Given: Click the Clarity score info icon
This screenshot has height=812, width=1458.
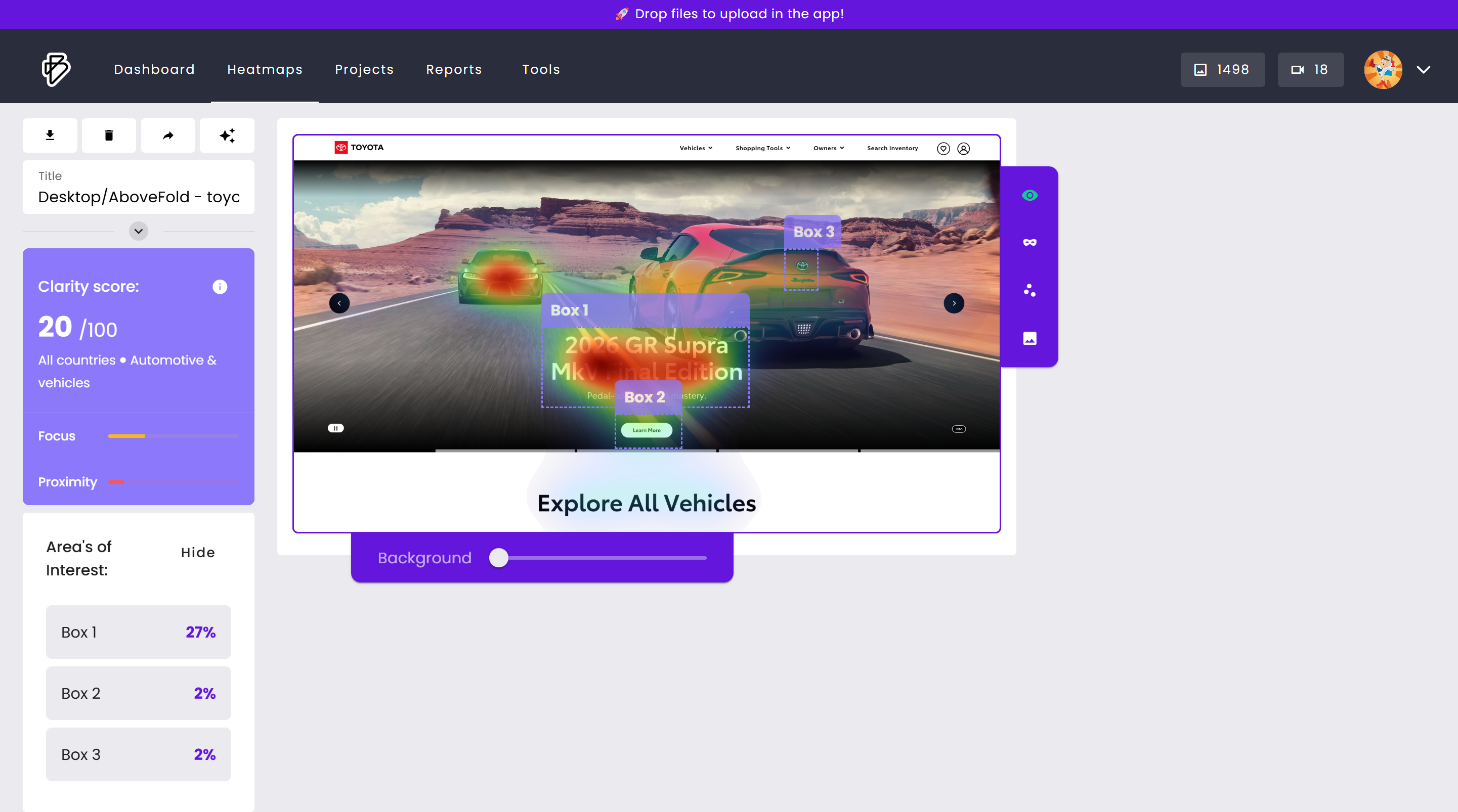Looking at the screenshot, I should click(220, 287).
